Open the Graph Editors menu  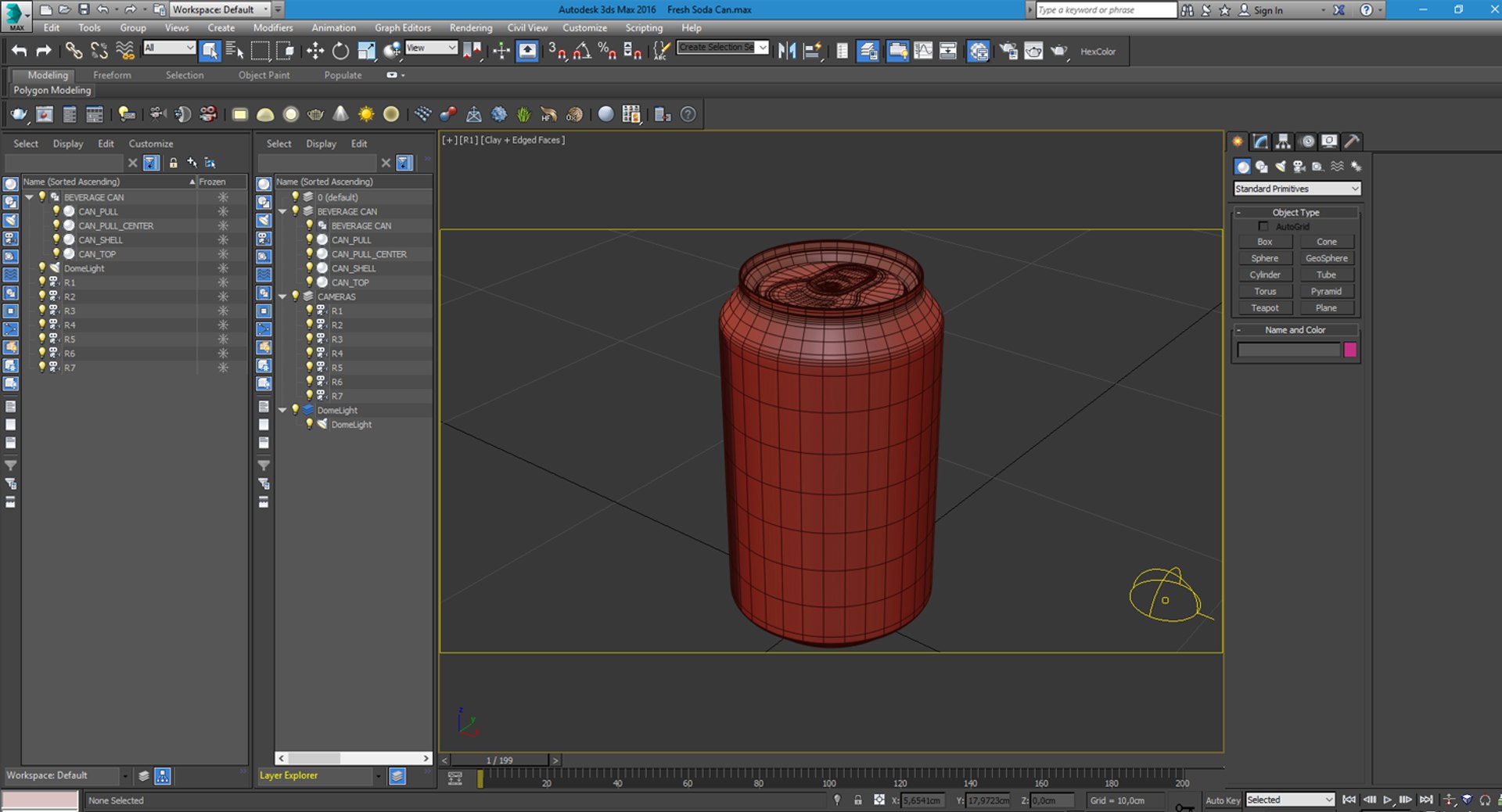[x=403, y=27]
